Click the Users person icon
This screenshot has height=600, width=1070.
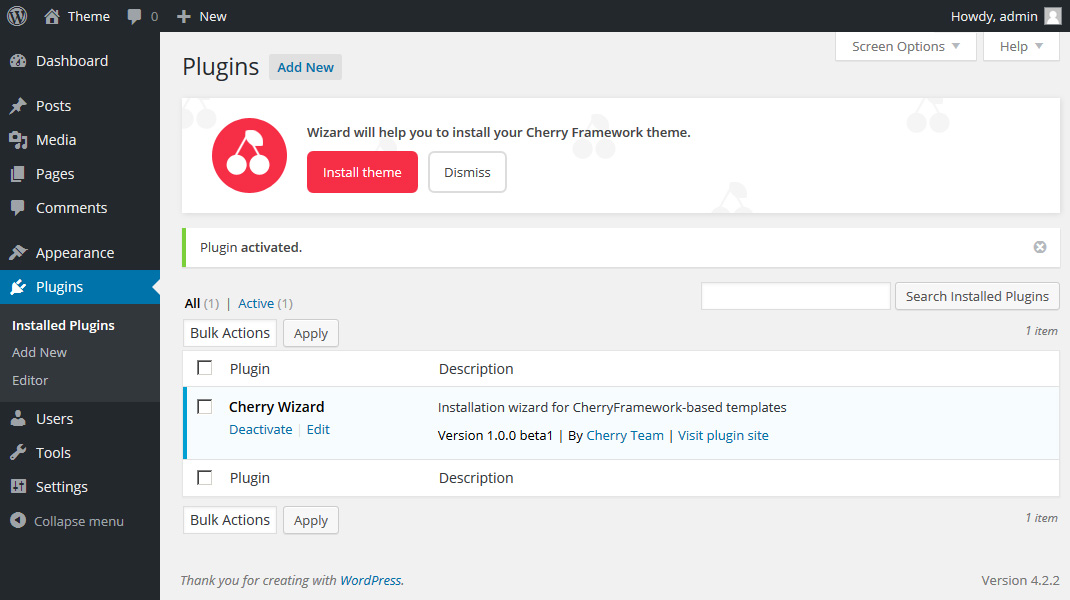tap(18, 418)
